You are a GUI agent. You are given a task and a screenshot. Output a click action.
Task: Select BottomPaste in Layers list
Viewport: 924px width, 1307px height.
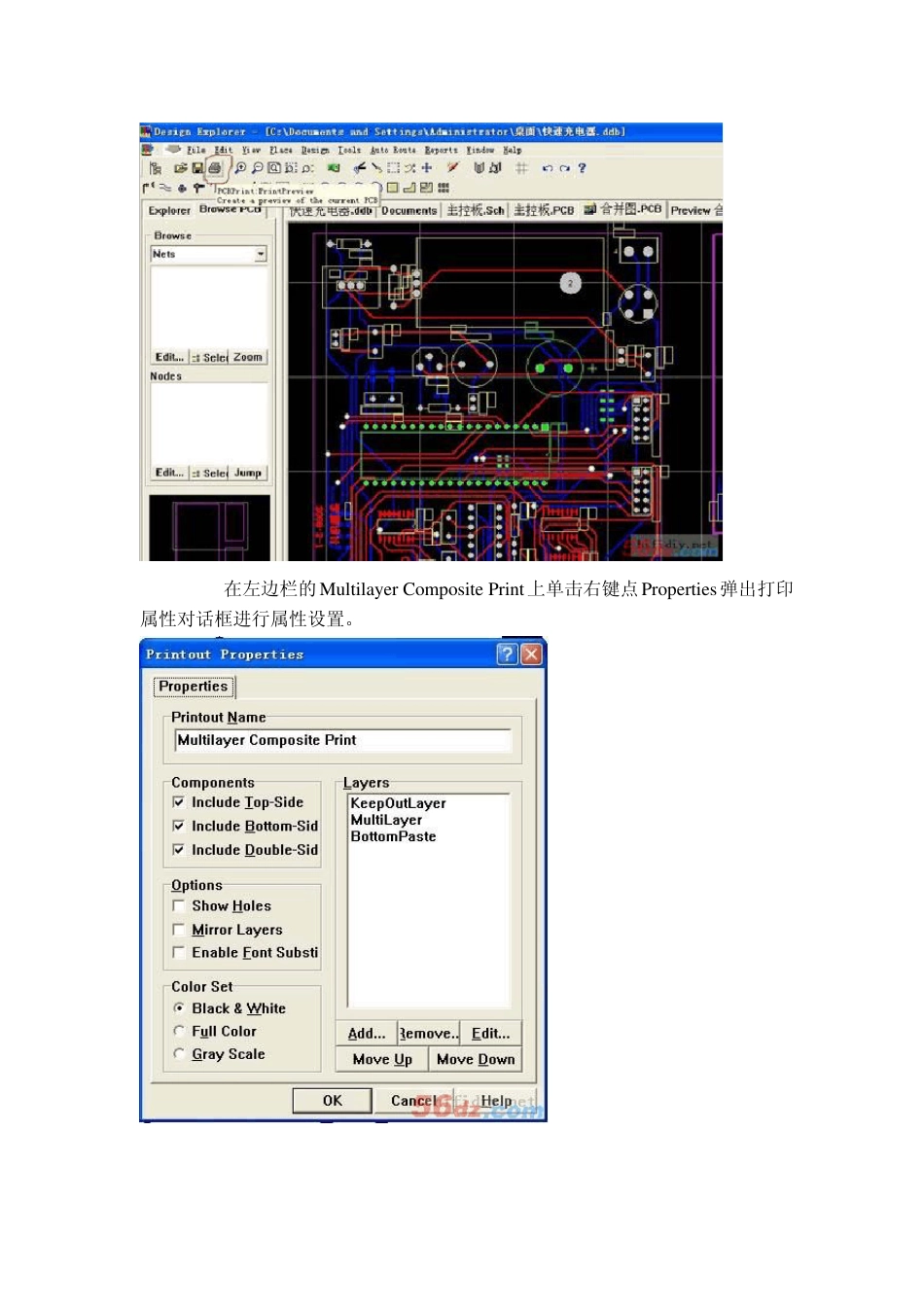coord(393,836)
